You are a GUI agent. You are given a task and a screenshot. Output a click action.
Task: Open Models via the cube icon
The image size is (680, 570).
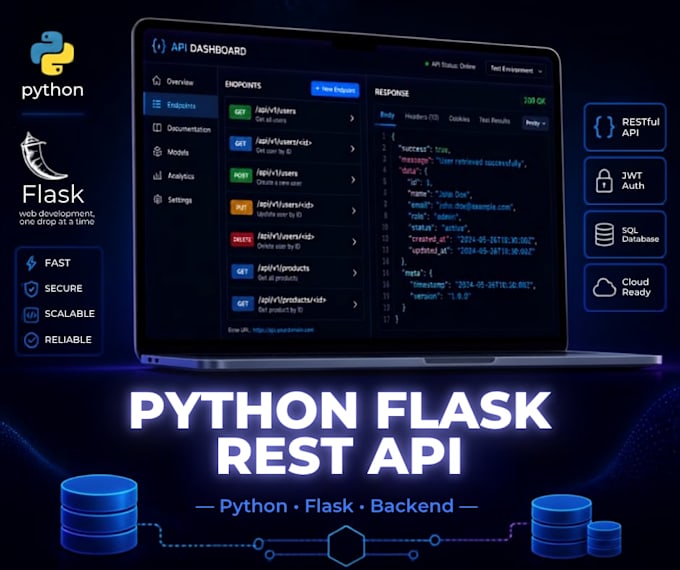(x=157, y=151)
